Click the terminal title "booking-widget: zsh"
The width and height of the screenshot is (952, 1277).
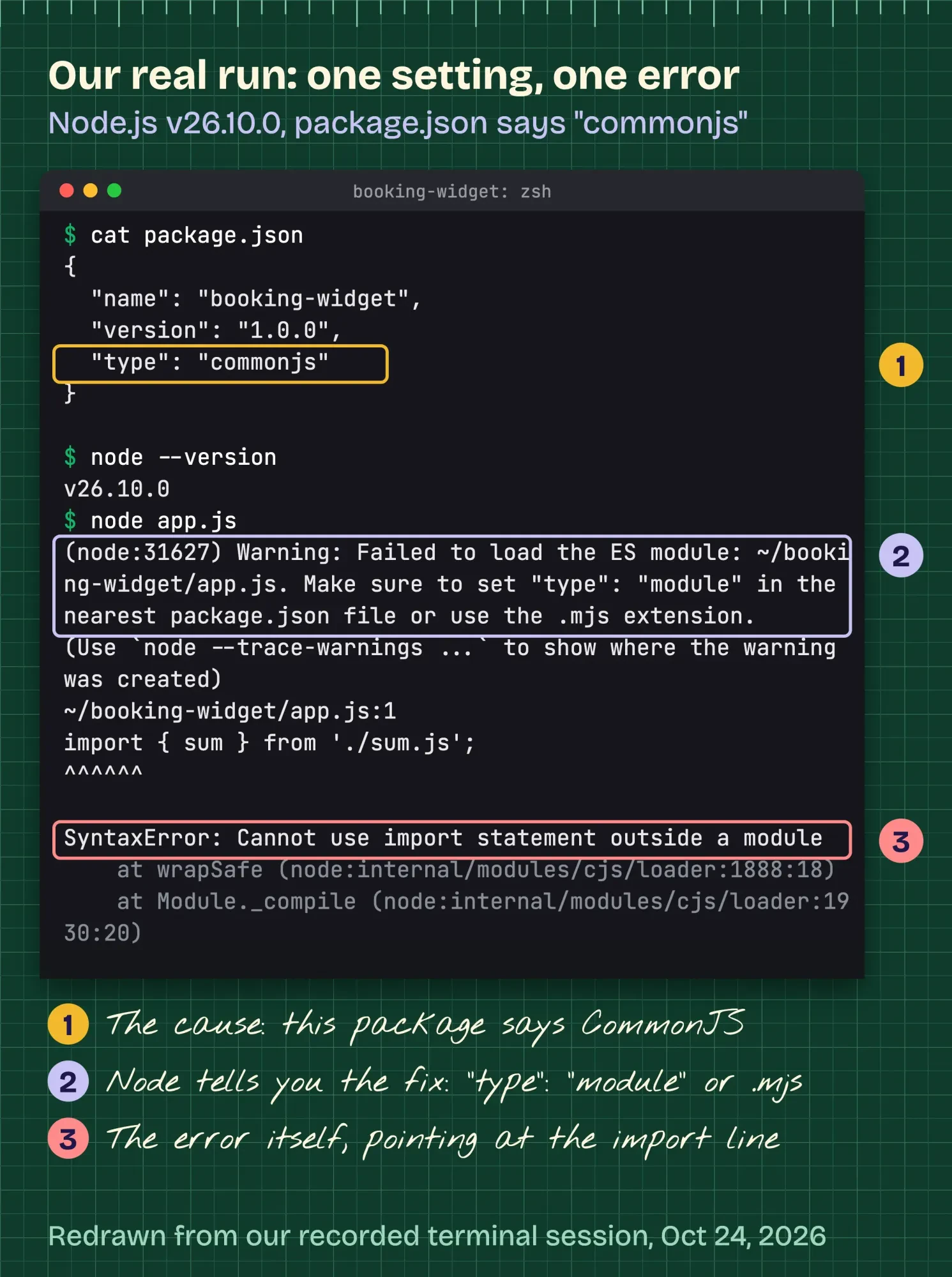click(451, 192)
